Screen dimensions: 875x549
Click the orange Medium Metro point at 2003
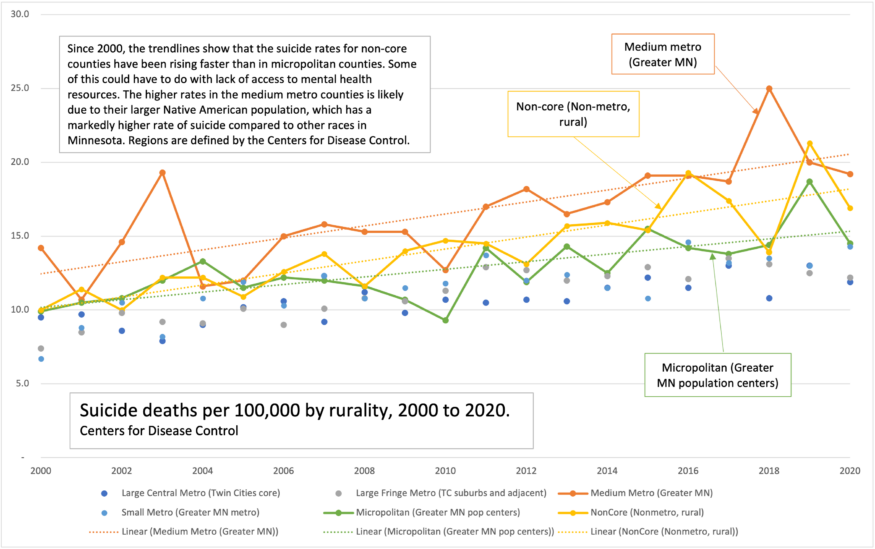click(x=162, y=173)
